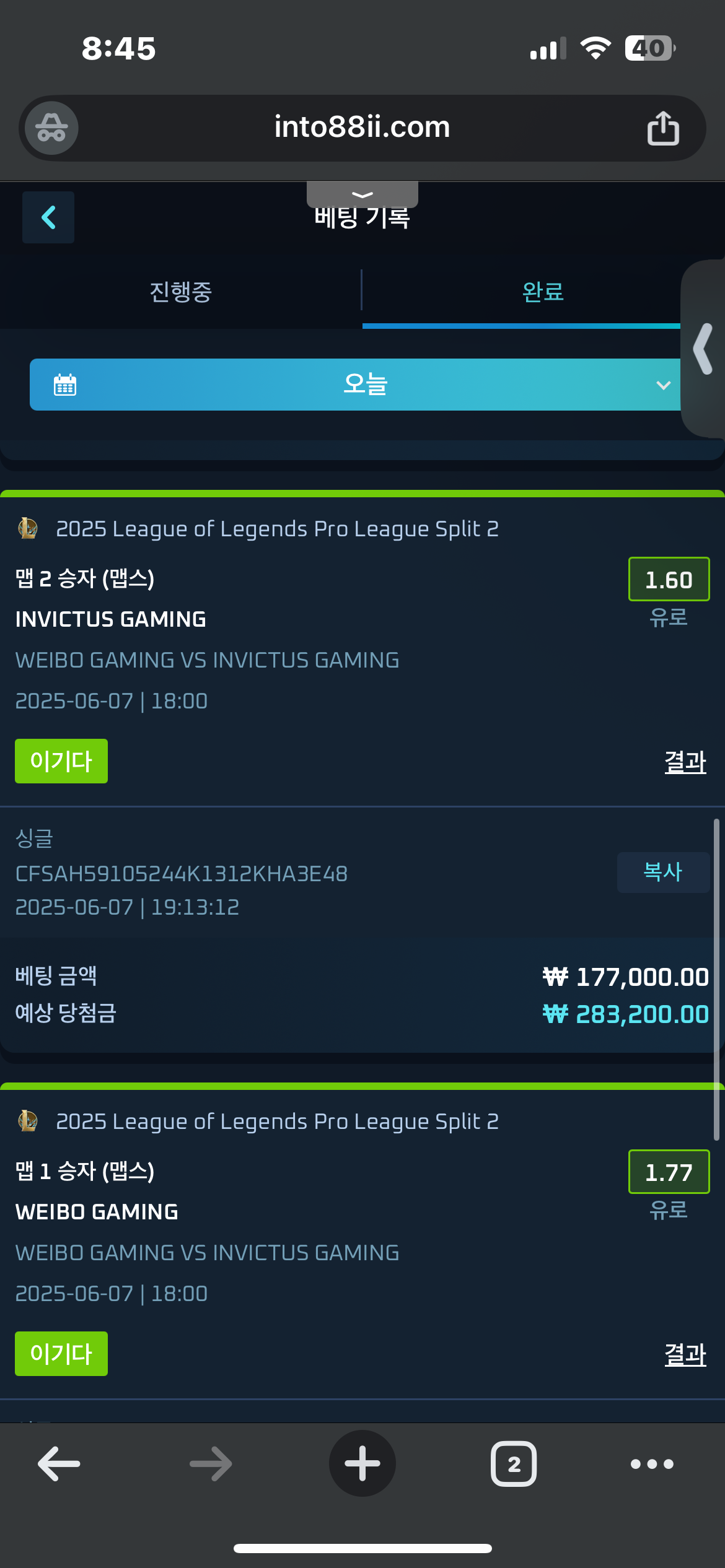The height and width of the screenshot is (1568, 725).
Task: Expand the right side panel arrow
Action: [x=703, y=349]
